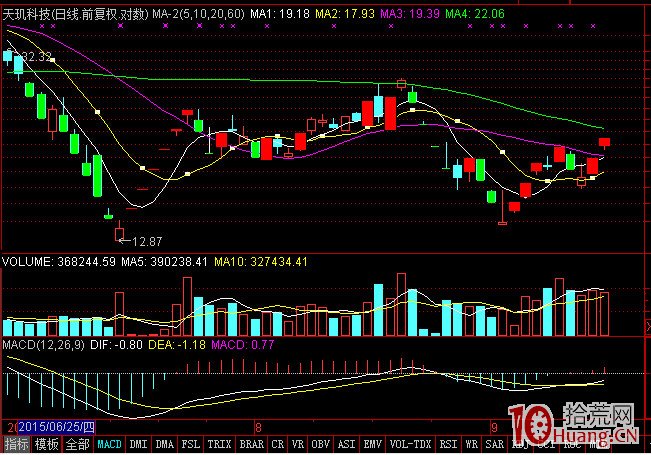The height and width of the screenshot is (455, 651).
Task: Open the RSI indicator tab
Action: click(447, 444)
